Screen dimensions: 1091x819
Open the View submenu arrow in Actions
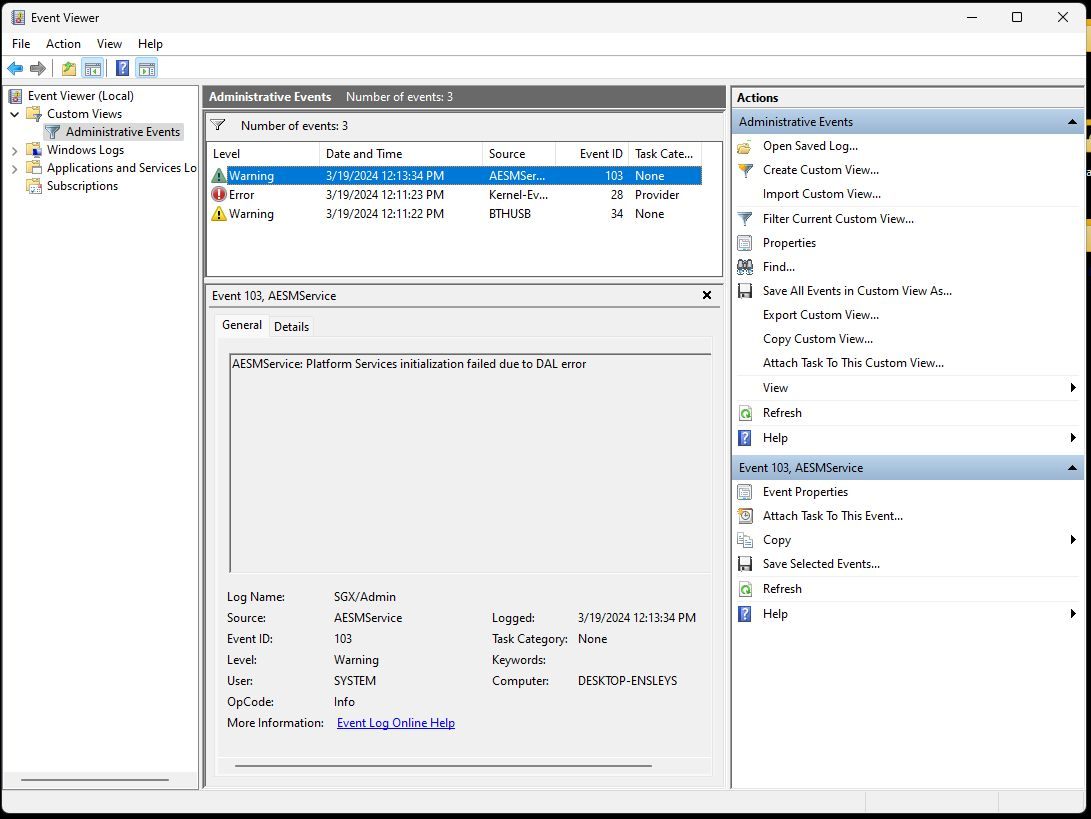[1073, 388]
